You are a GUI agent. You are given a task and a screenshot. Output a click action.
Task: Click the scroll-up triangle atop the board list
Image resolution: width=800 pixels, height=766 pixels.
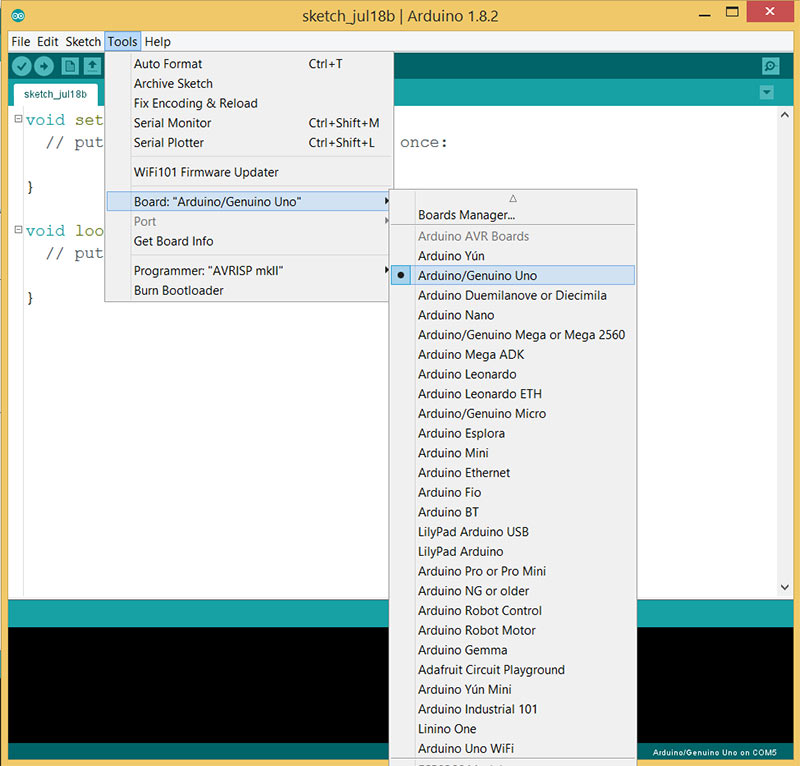(513, 197)
